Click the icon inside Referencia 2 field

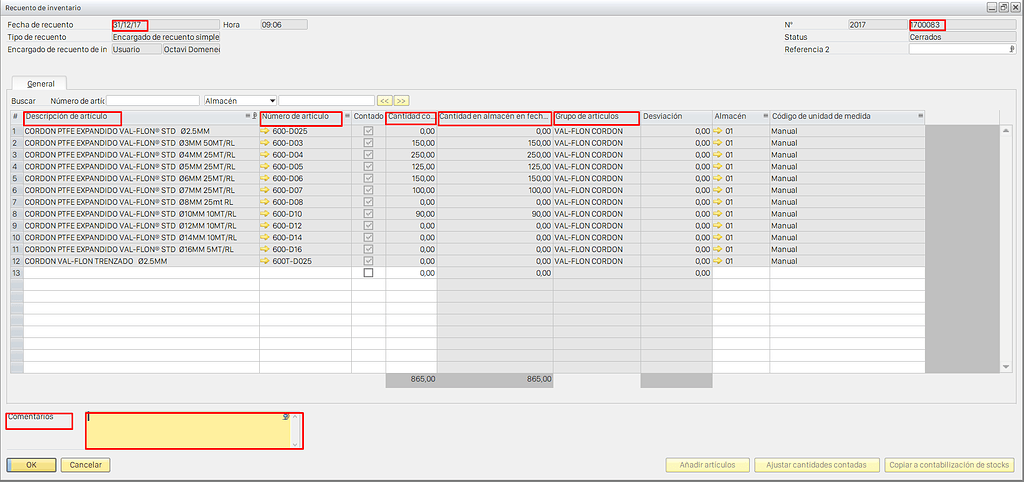pyautogui.click(x=1011, y=49)
